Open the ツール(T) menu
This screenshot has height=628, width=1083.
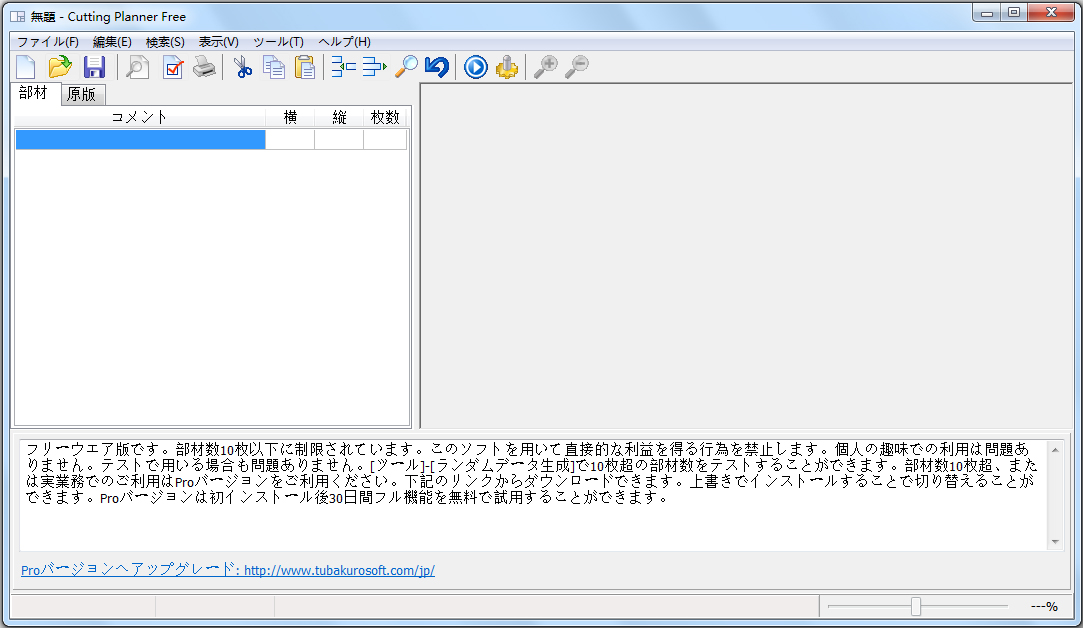coord(278,42)
